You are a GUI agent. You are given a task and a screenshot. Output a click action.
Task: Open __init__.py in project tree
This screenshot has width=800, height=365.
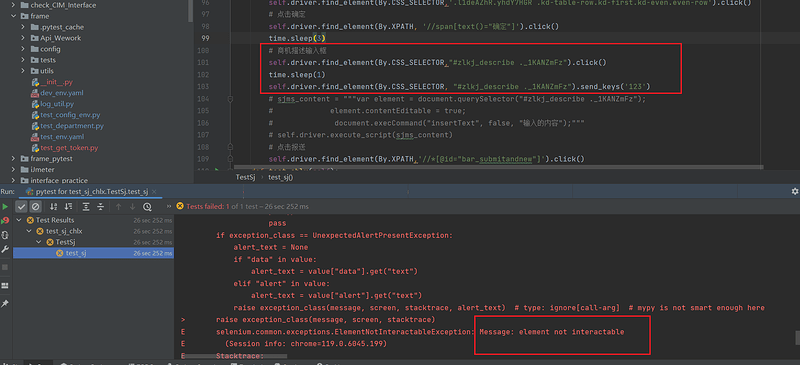coord(52,82)
